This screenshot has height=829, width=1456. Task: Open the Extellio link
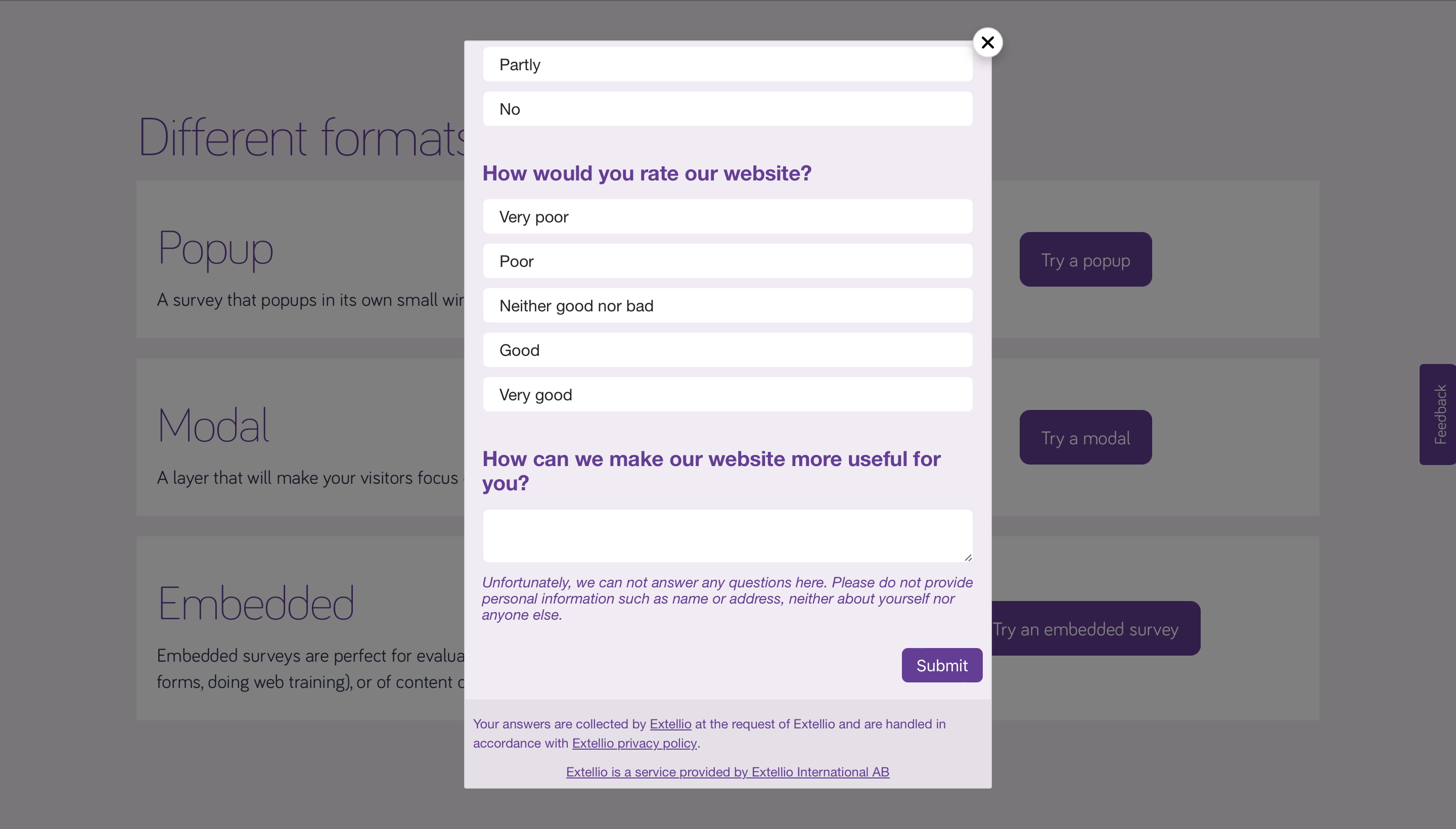(x=670, y=724)
